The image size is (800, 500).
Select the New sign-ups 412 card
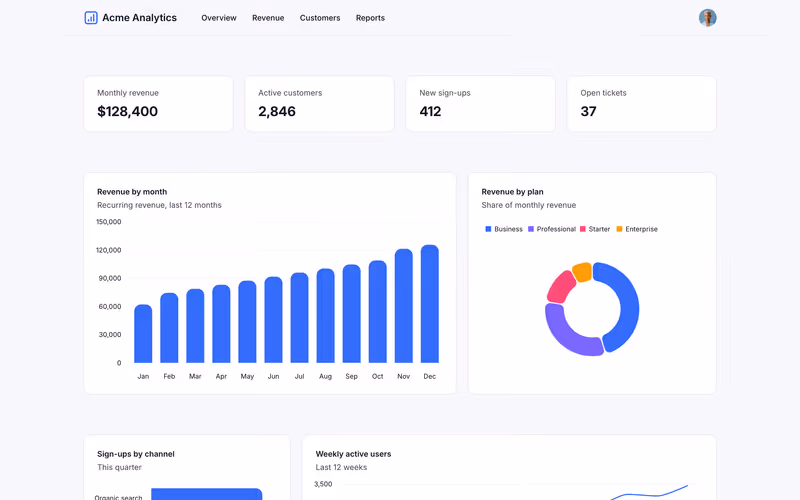481,104
